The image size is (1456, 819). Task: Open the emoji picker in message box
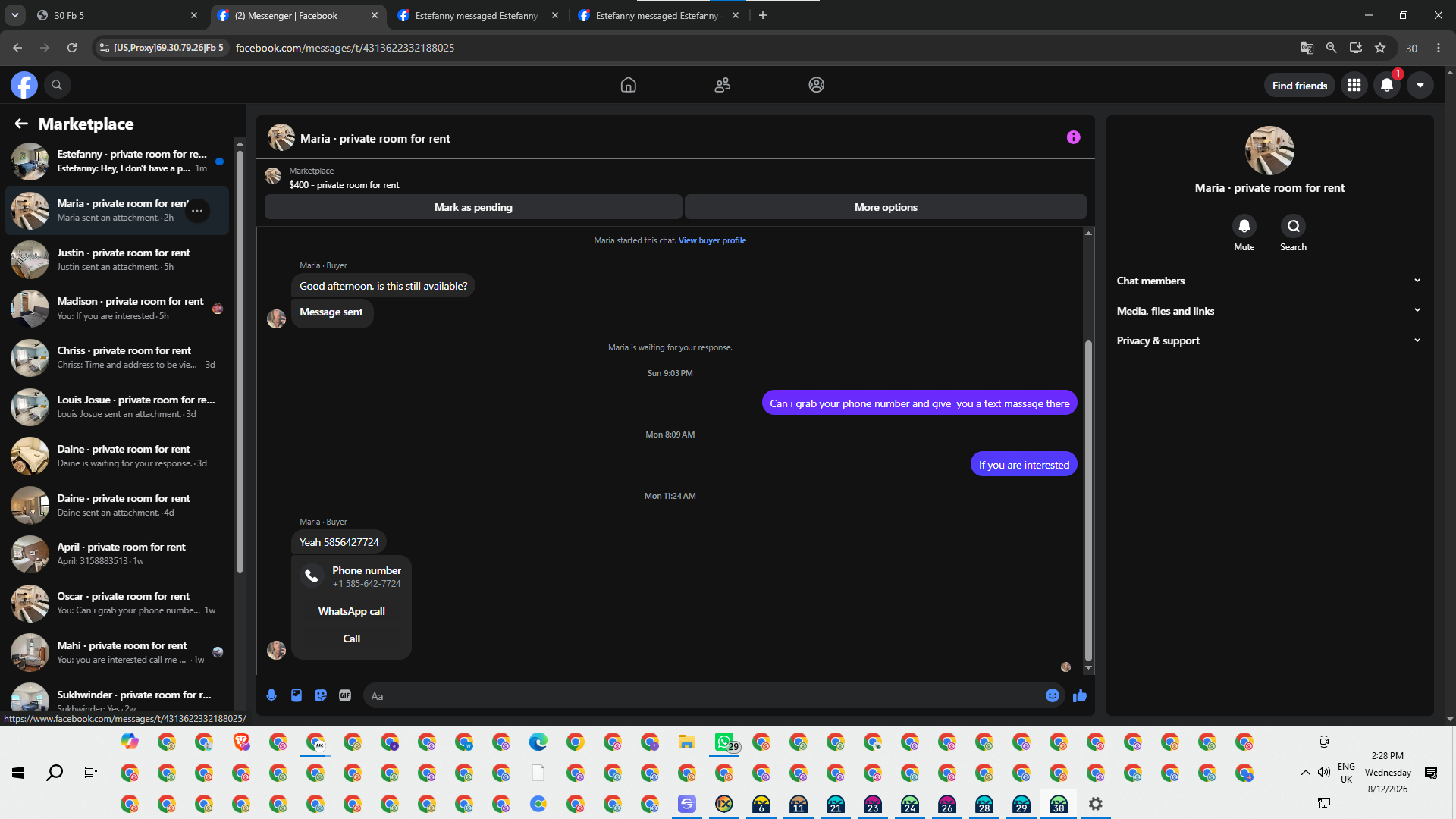1053,695
